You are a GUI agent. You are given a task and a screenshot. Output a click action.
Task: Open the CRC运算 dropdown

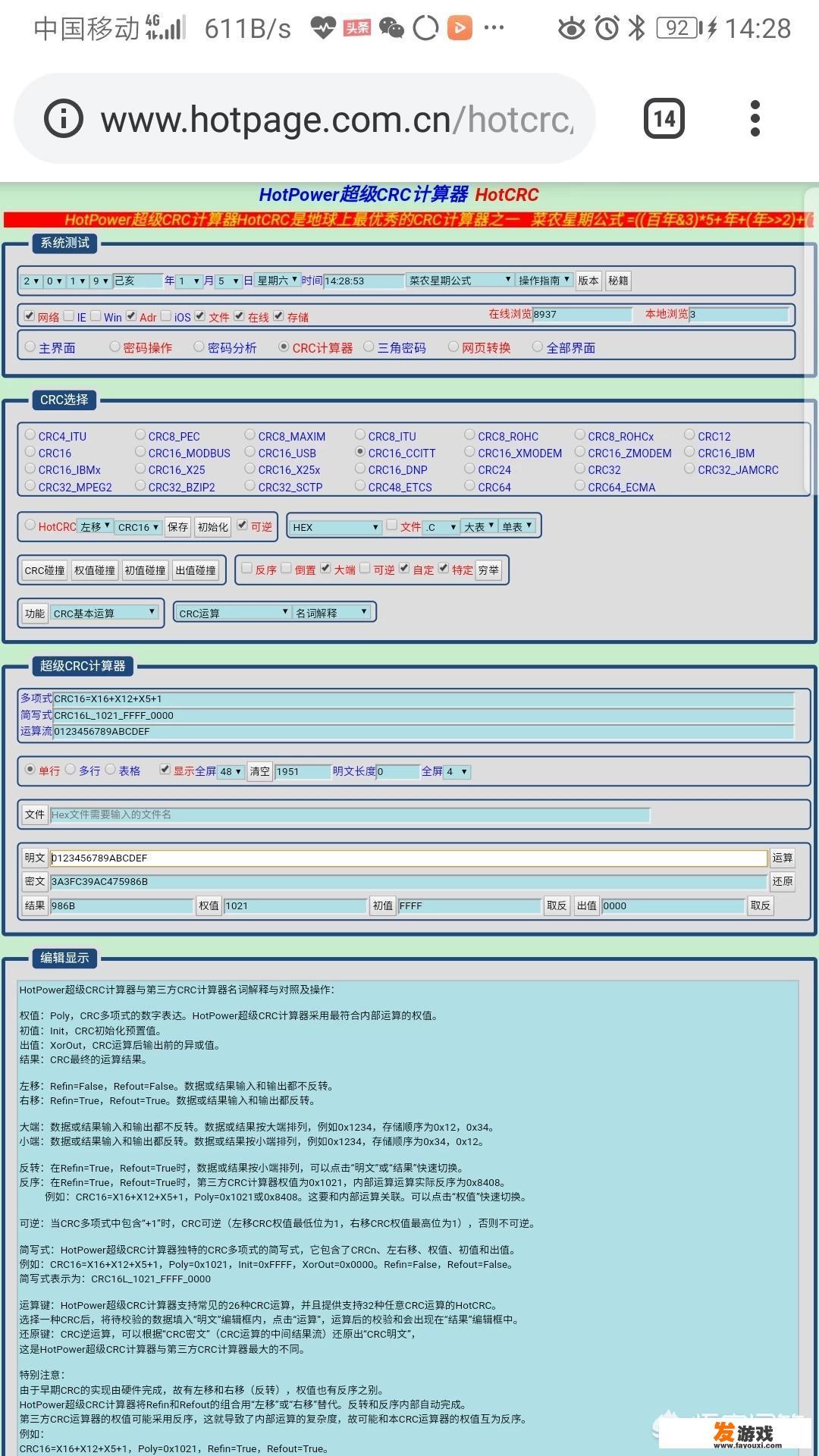click(x=233, y=613)
